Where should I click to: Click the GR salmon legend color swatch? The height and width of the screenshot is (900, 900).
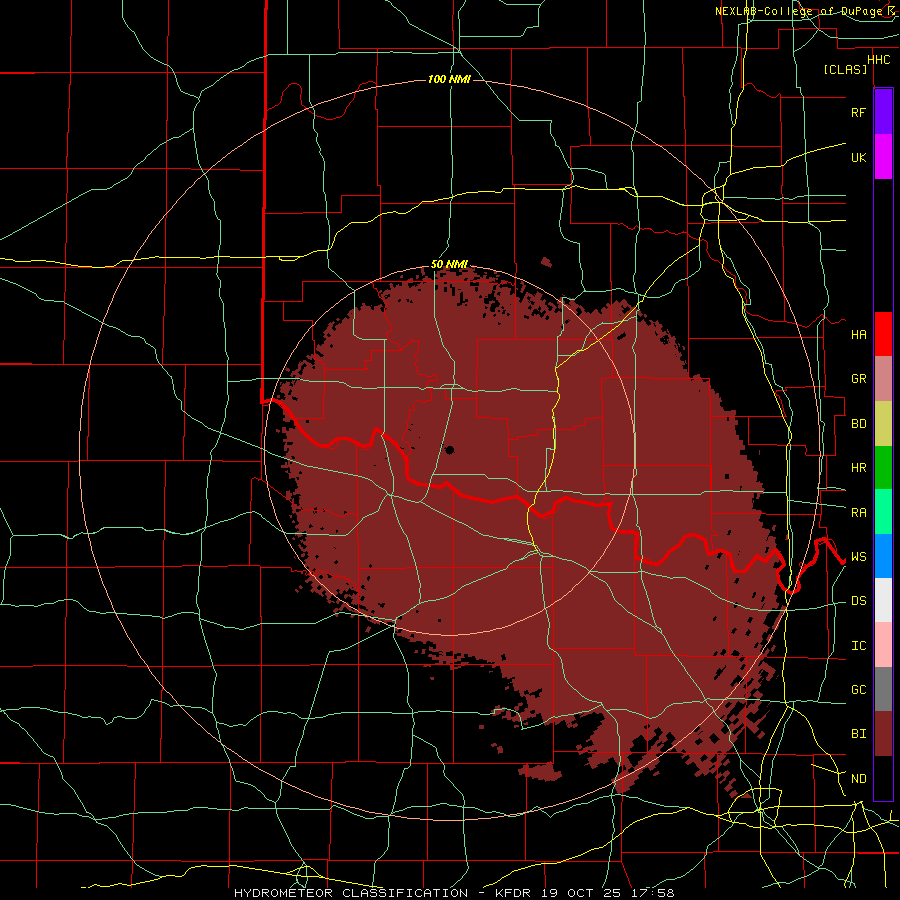pos(883,379)
